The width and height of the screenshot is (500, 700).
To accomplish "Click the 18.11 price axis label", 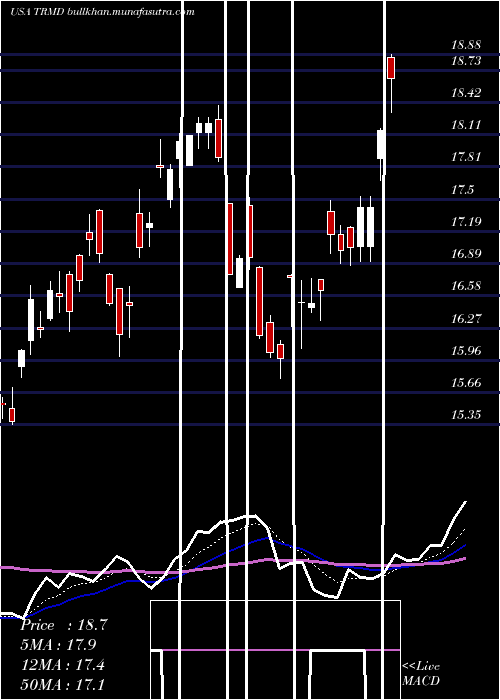I will tap(466, 125).
